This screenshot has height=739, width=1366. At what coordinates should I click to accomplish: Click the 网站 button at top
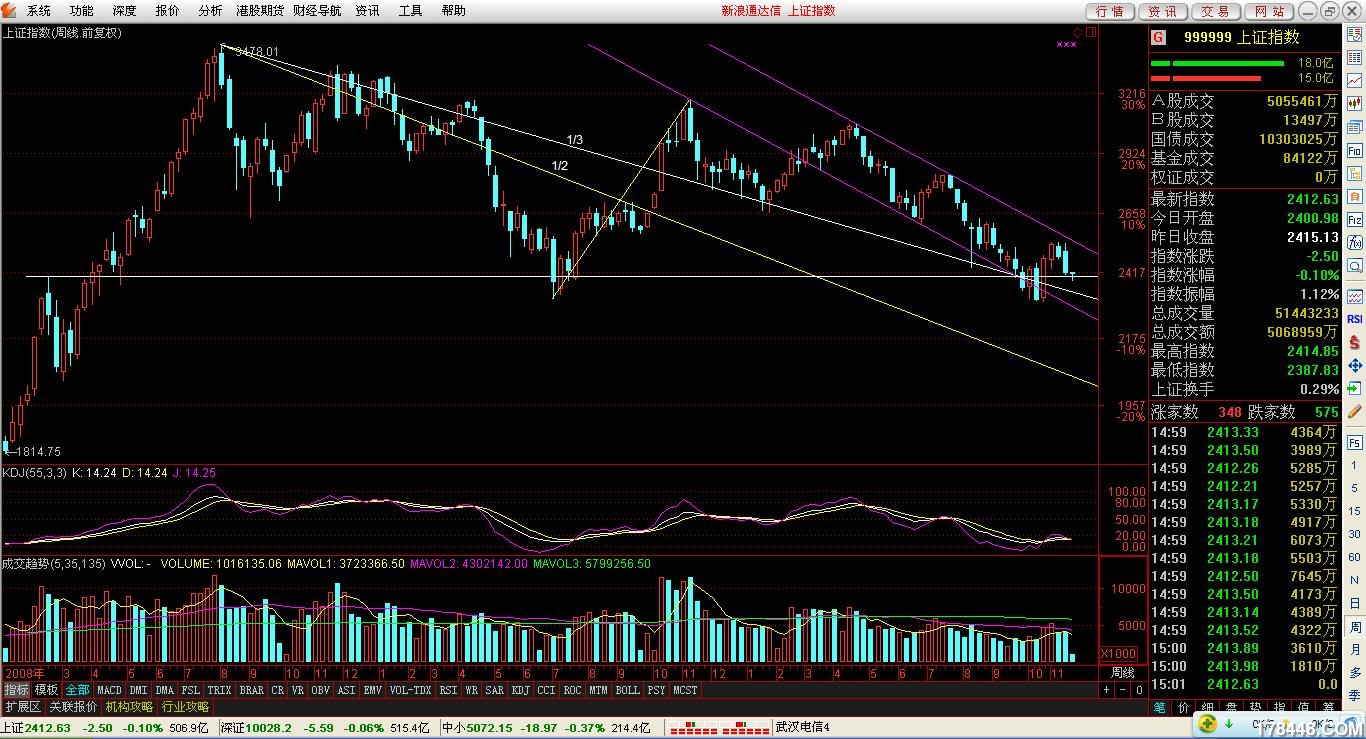1268,11
